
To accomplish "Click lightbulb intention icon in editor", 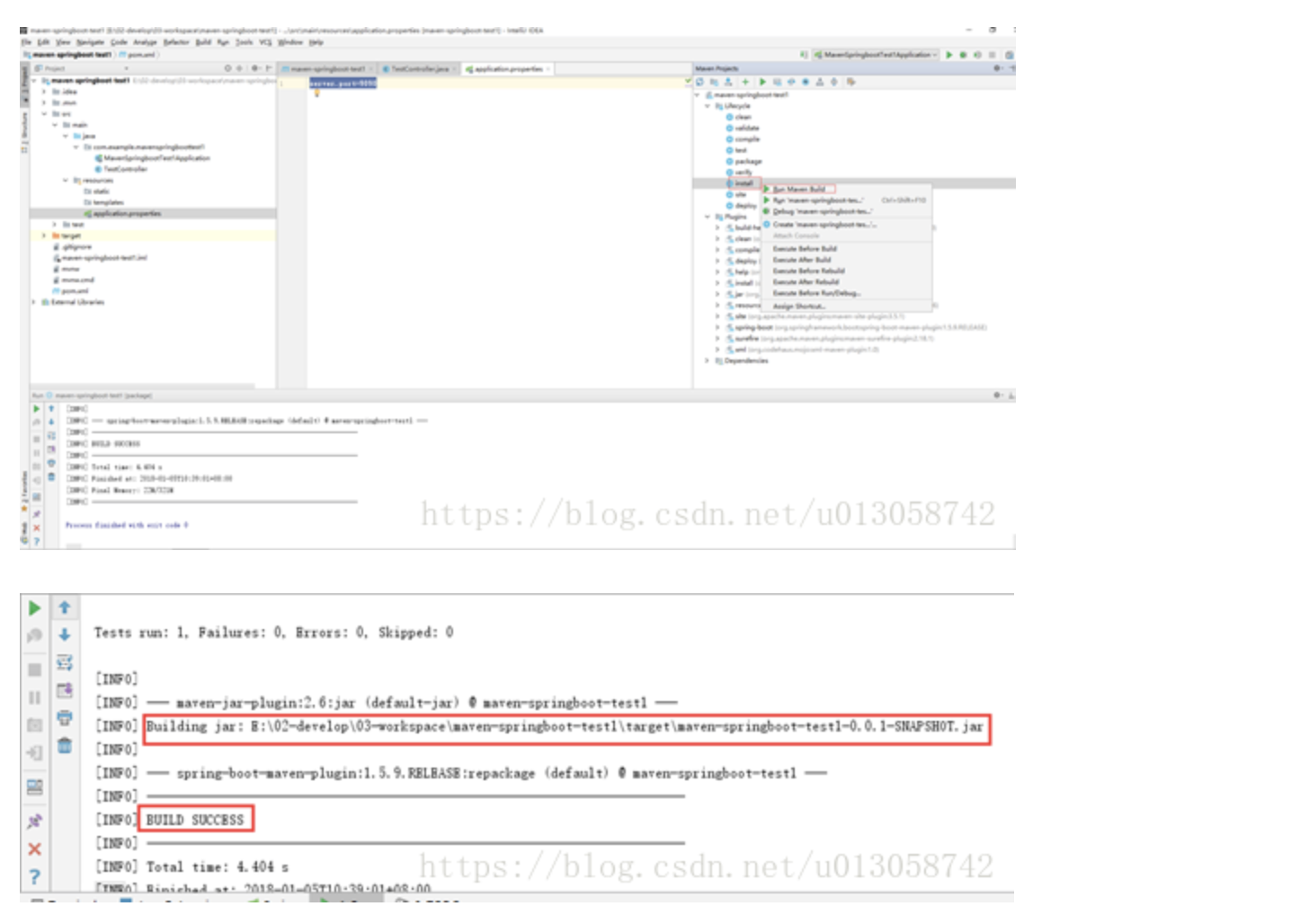I will pos(316,93).
